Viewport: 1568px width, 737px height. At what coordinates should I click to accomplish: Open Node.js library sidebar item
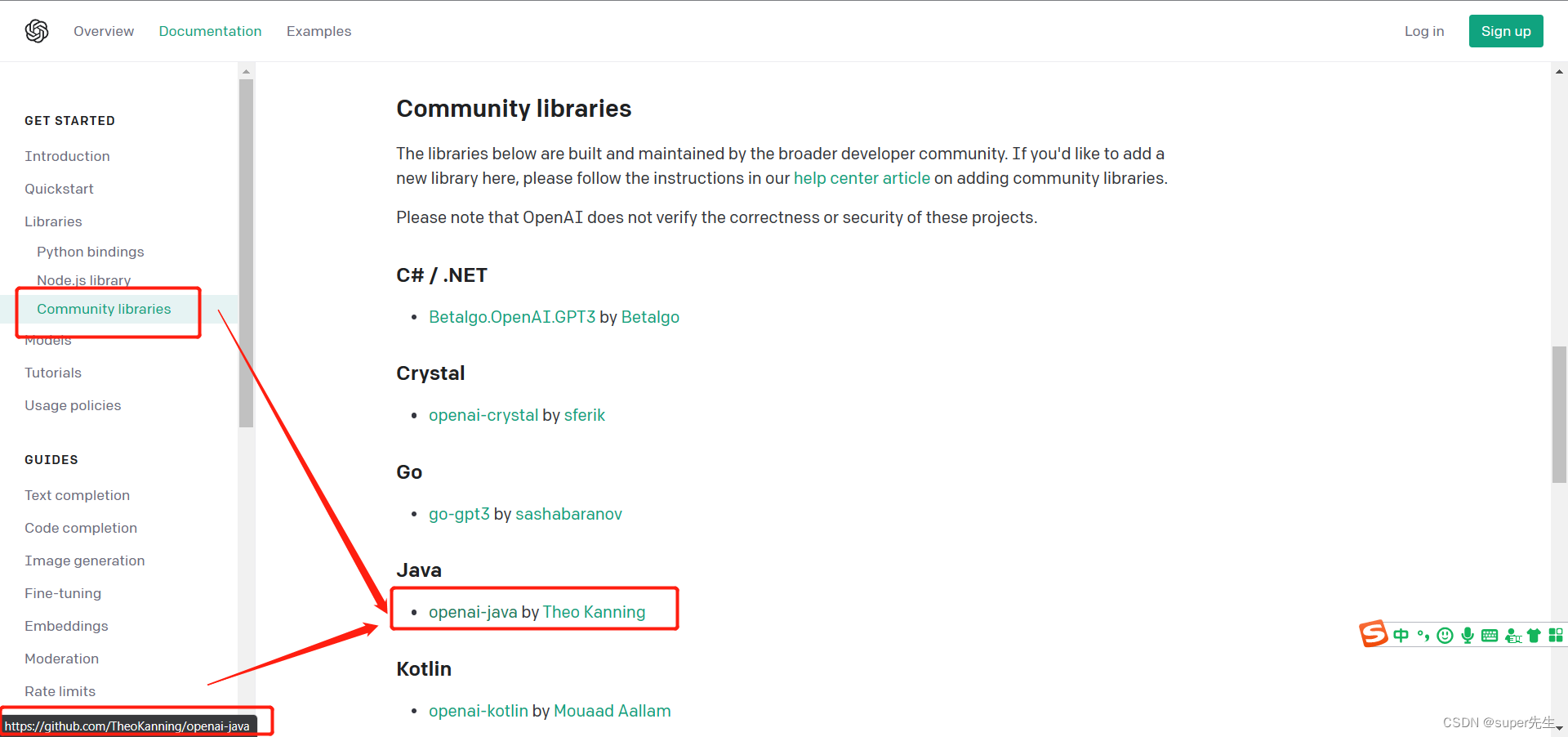point(83,279)
